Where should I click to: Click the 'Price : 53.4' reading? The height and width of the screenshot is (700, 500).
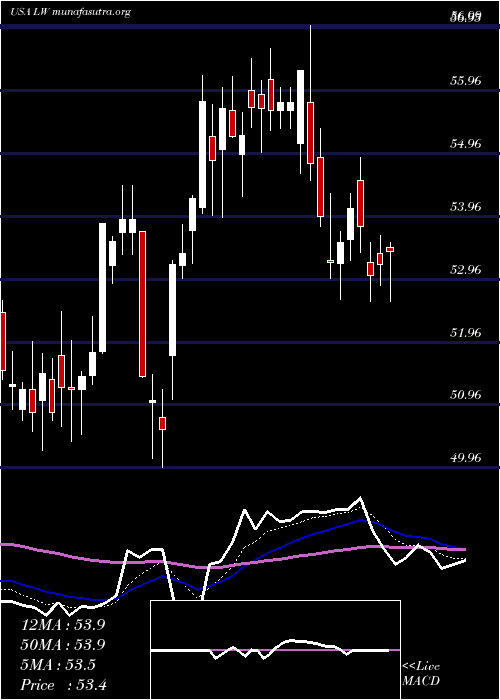(63, 685)
